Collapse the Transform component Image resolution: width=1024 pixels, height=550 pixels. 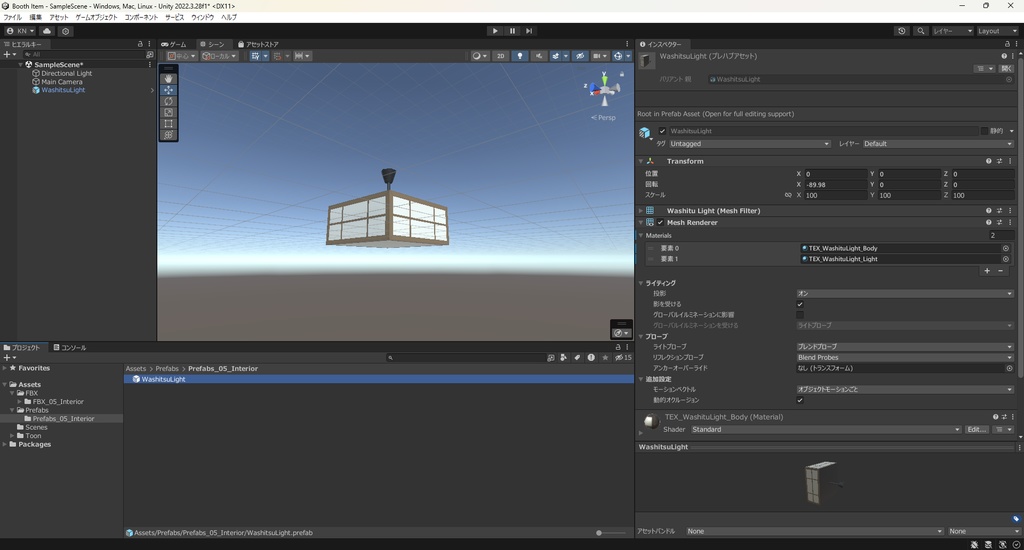pos(641,161)
